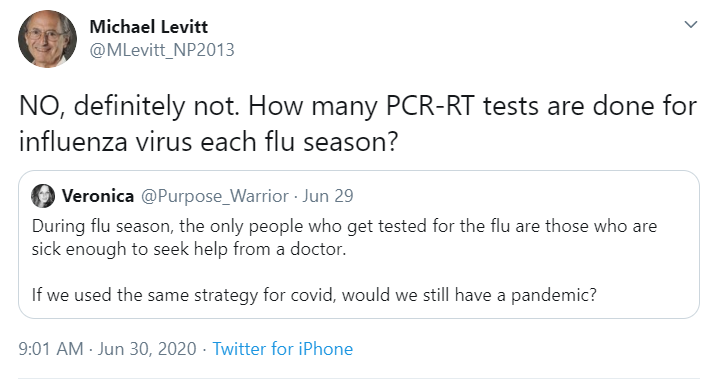The width and height of the screenshot is (716, 381).
Task: Click the 'would we still have a pandemic?' line
Action: 469,295
